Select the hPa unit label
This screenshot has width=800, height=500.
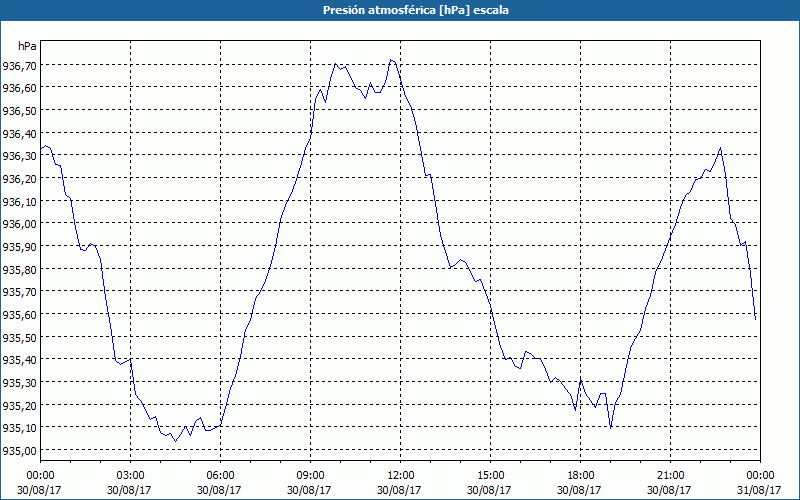pyautogui.click(x=27, y=46)
